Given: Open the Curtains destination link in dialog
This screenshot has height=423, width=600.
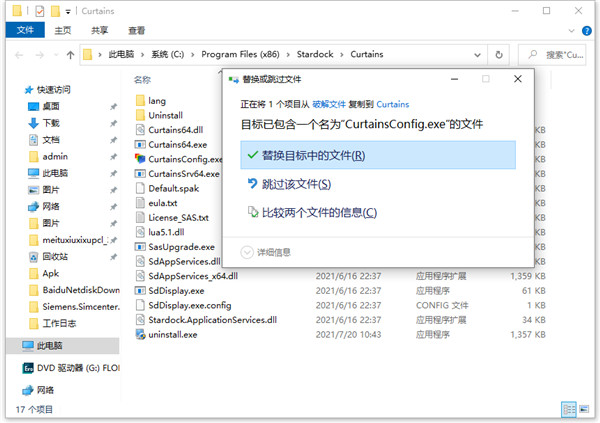Looking at the screenshot, I should tap(393, 104).
